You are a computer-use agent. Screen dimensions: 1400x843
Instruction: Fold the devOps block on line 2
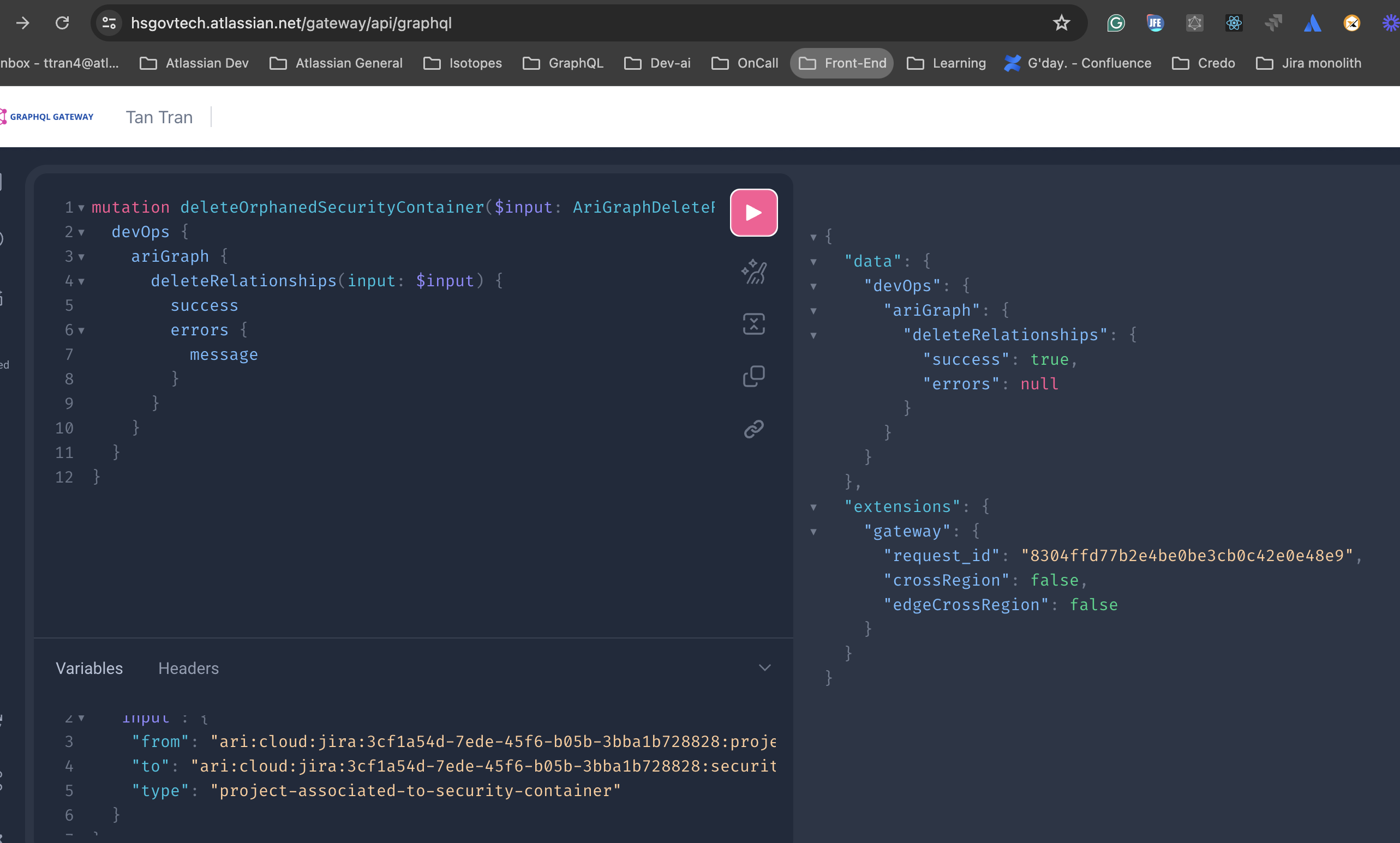81,232
